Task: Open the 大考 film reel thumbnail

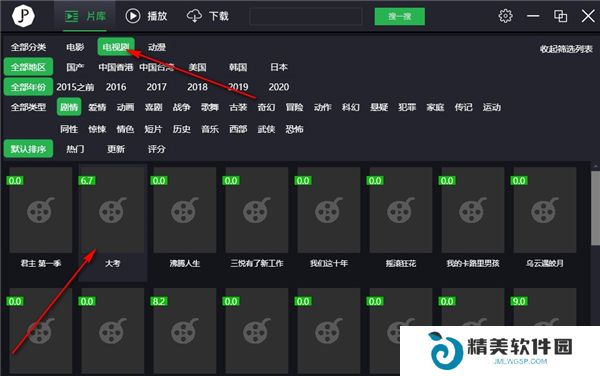Action: (x=112, y=210)
